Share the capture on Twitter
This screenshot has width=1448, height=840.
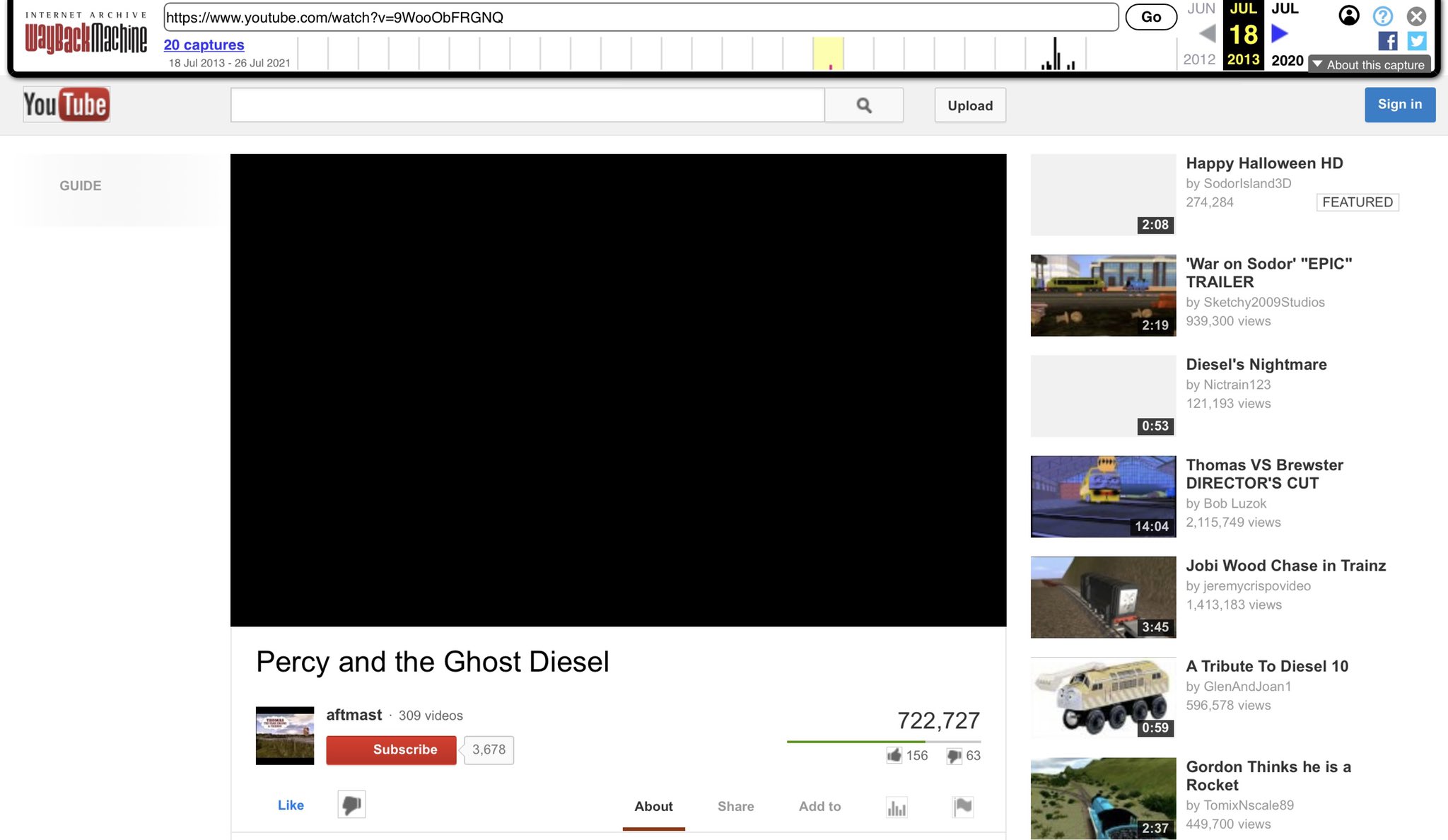coord(1416,41)
